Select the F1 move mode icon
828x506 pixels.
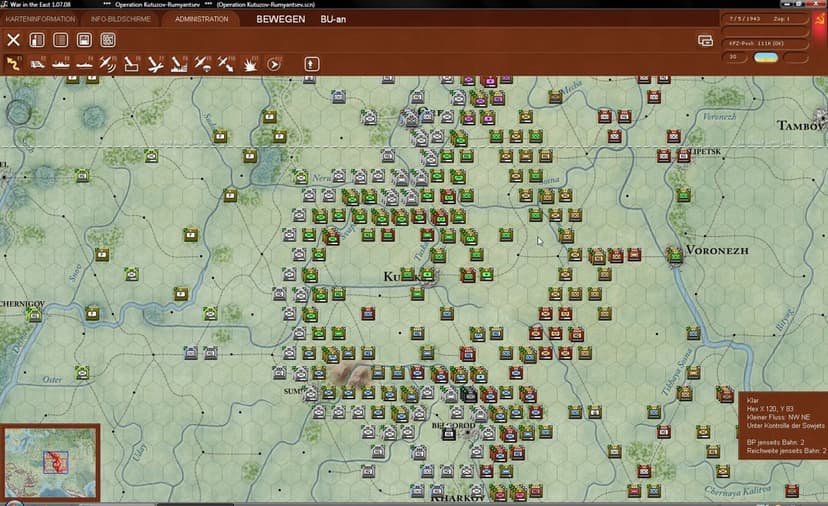[x=13, y=64]
